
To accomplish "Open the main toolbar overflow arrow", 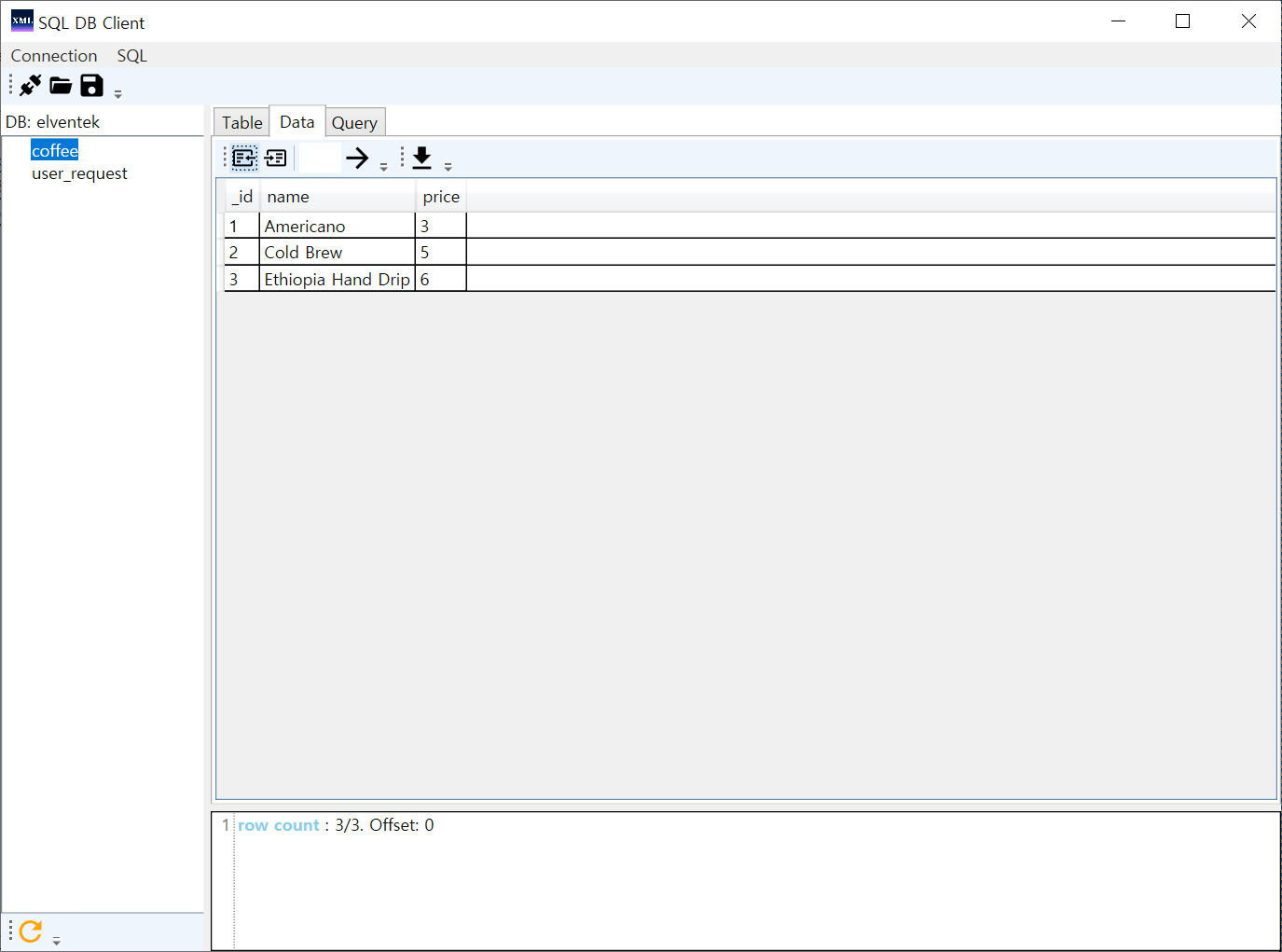I will pyautogui.click(x=118, y=94).
